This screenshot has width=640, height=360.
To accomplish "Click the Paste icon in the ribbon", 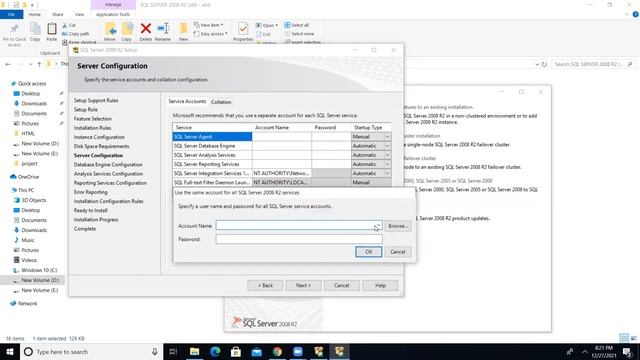I will pos(51,29).
